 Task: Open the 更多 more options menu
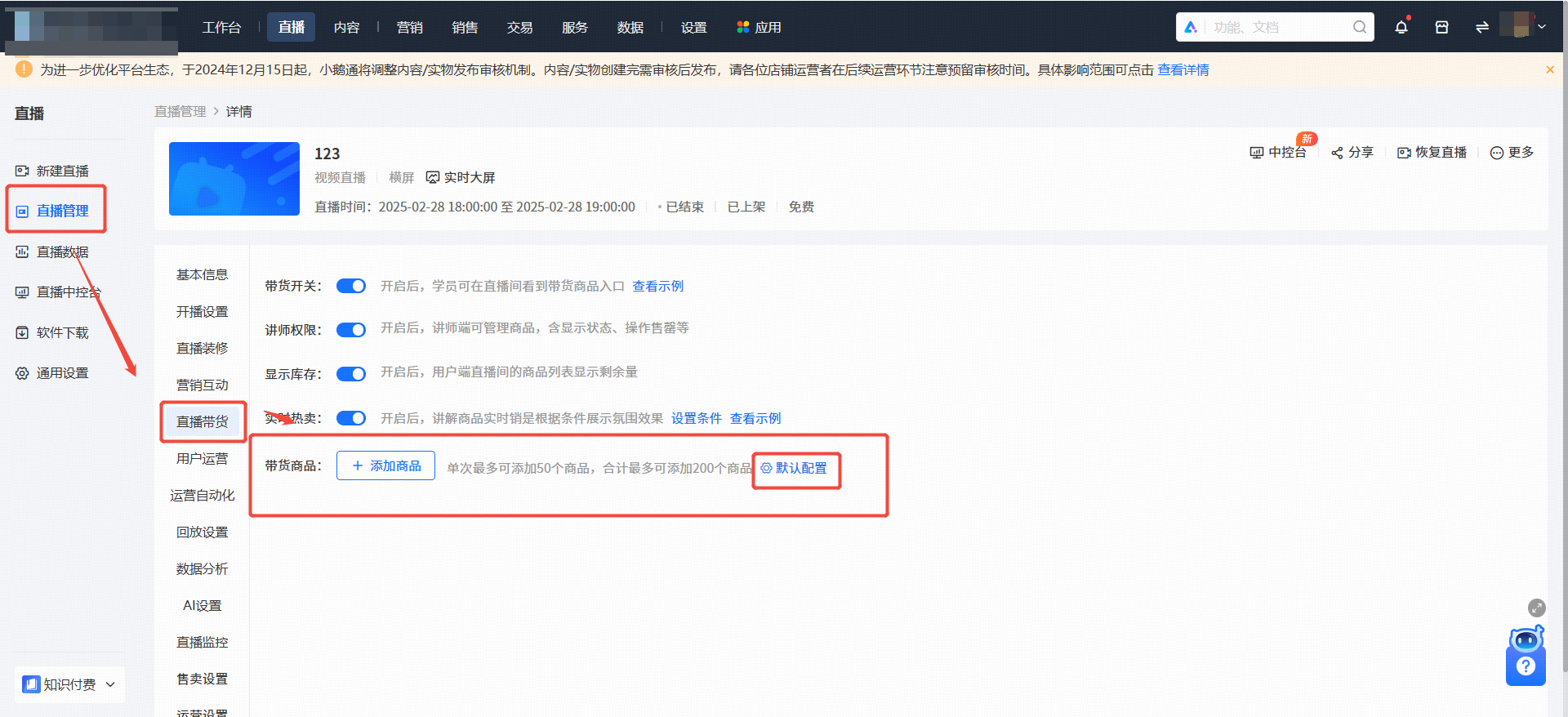[x=1512, y=152]
